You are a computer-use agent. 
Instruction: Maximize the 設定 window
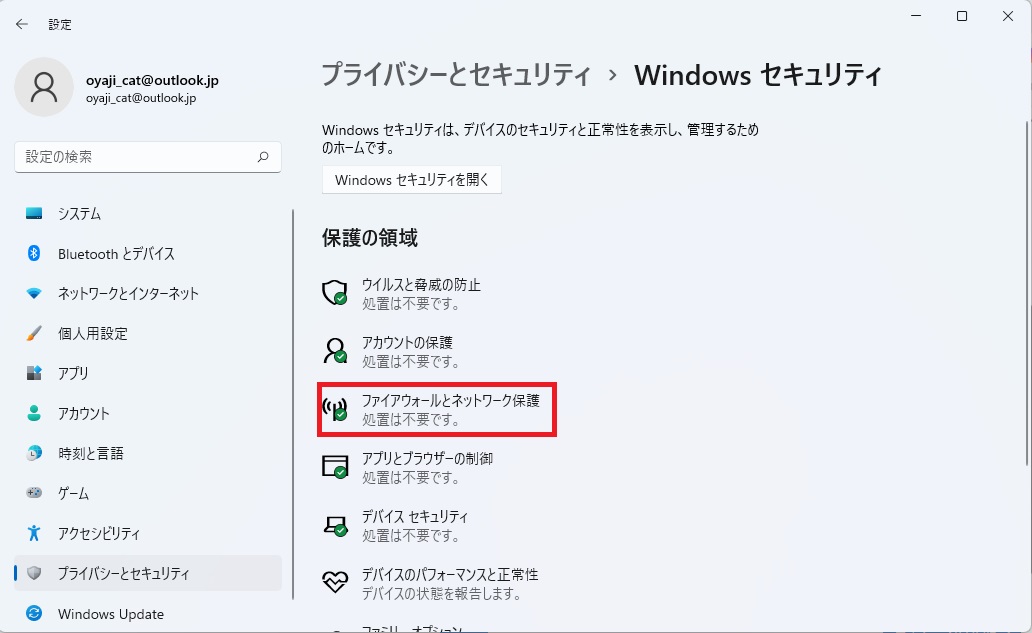click(962, 16)
